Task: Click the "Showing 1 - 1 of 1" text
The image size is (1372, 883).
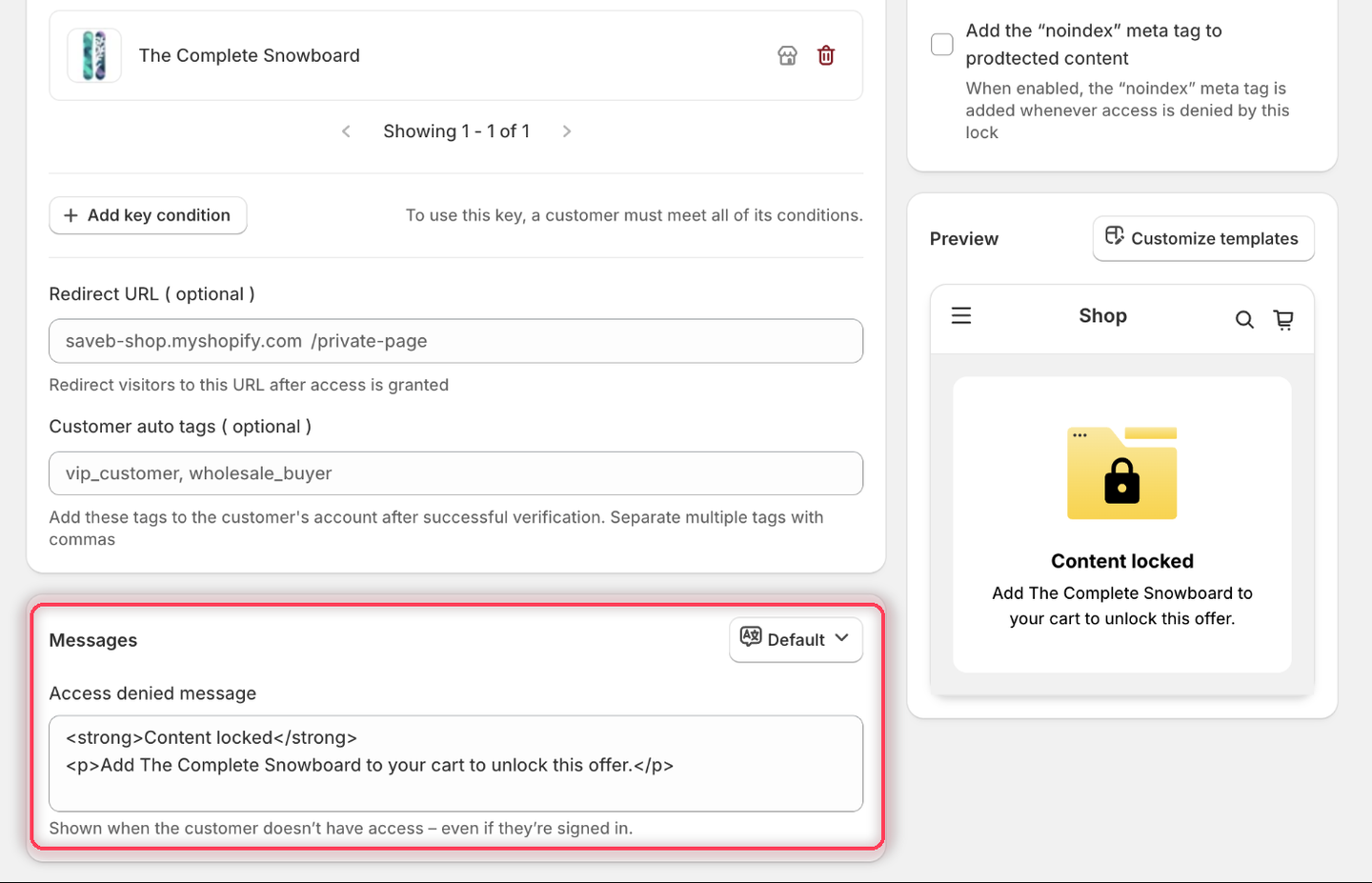Action: [456, 131]
